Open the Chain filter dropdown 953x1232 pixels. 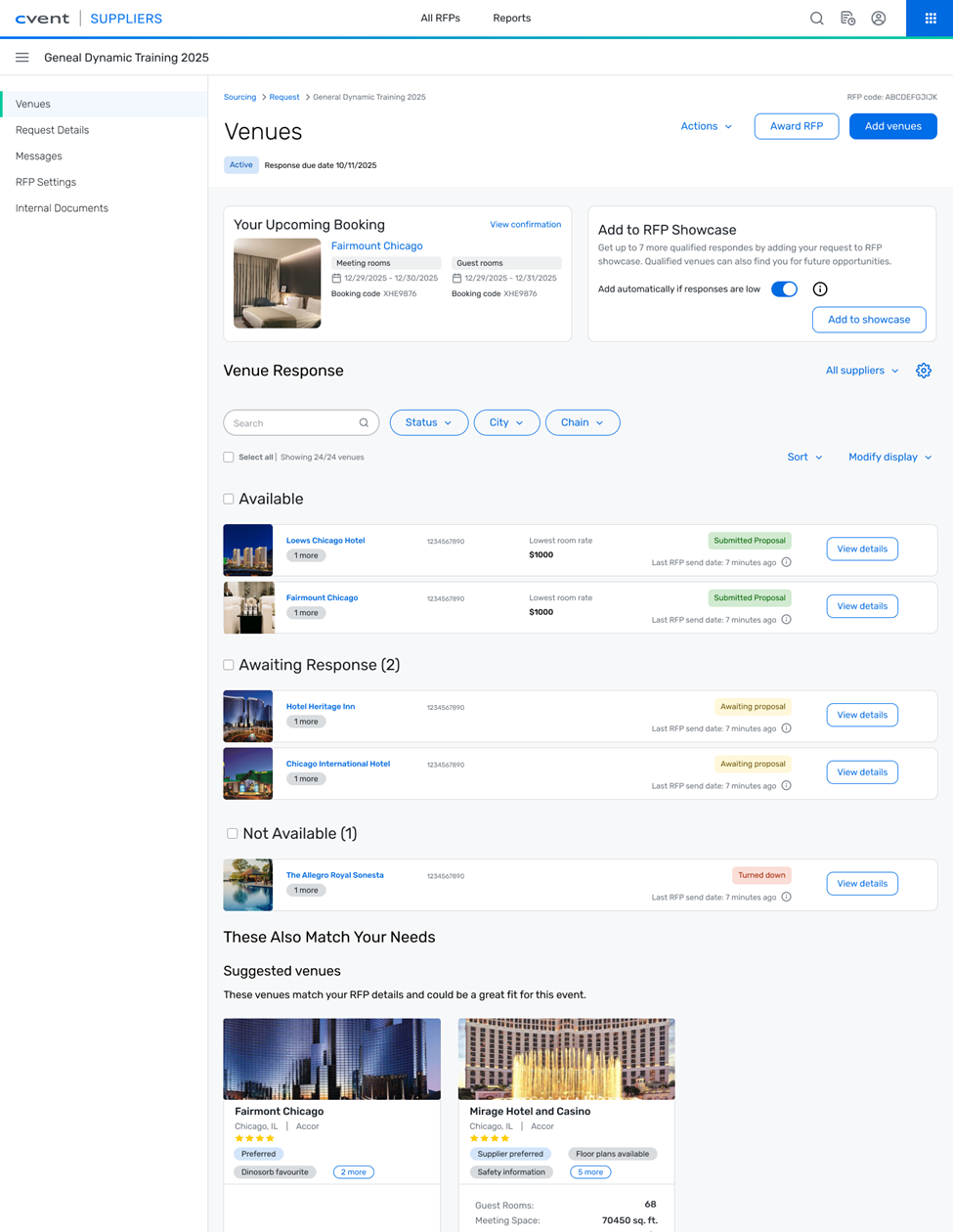coord(583,422)
